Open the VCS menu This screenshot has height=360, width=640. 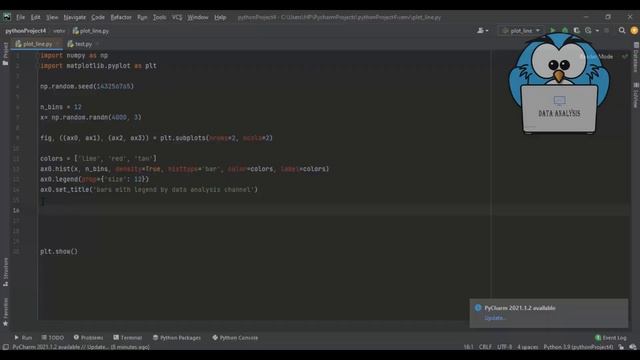point(177,17)
